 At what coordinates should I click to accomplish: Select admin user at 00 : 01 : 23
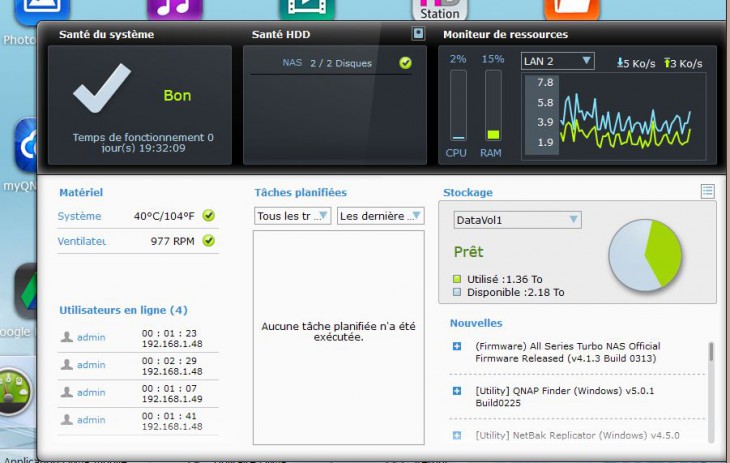coord(91,337)
